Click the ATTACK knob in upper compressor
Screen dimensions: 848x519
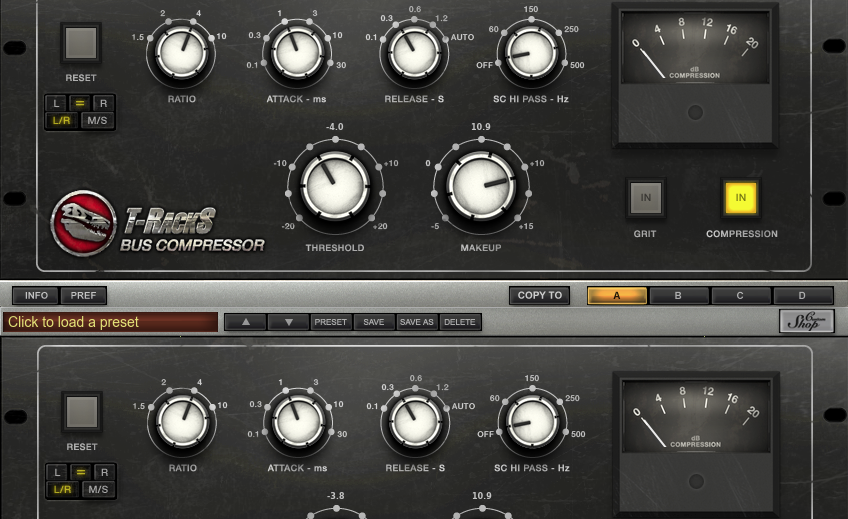click(297, 53)
